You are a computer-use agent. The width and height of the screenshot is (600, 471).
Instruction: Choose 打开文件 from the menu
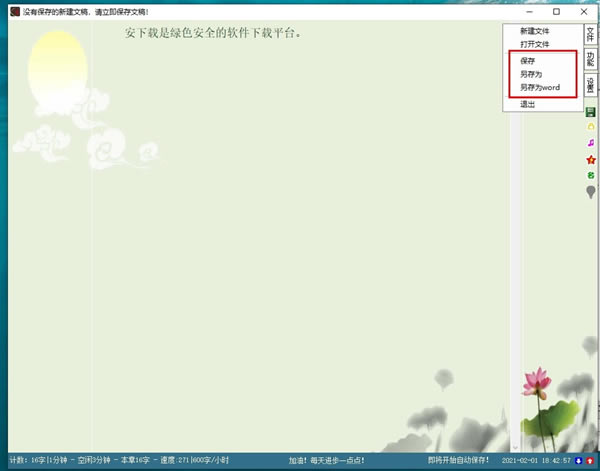(x=535, y=44)
